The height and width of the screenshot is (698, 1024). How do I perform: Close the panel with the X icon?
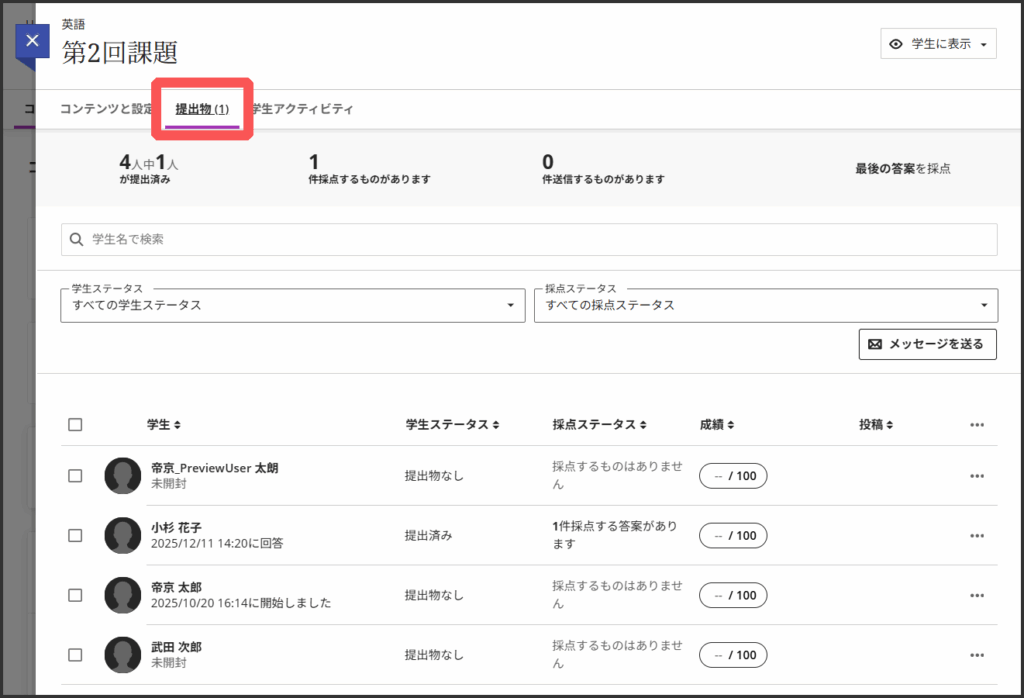32,41
